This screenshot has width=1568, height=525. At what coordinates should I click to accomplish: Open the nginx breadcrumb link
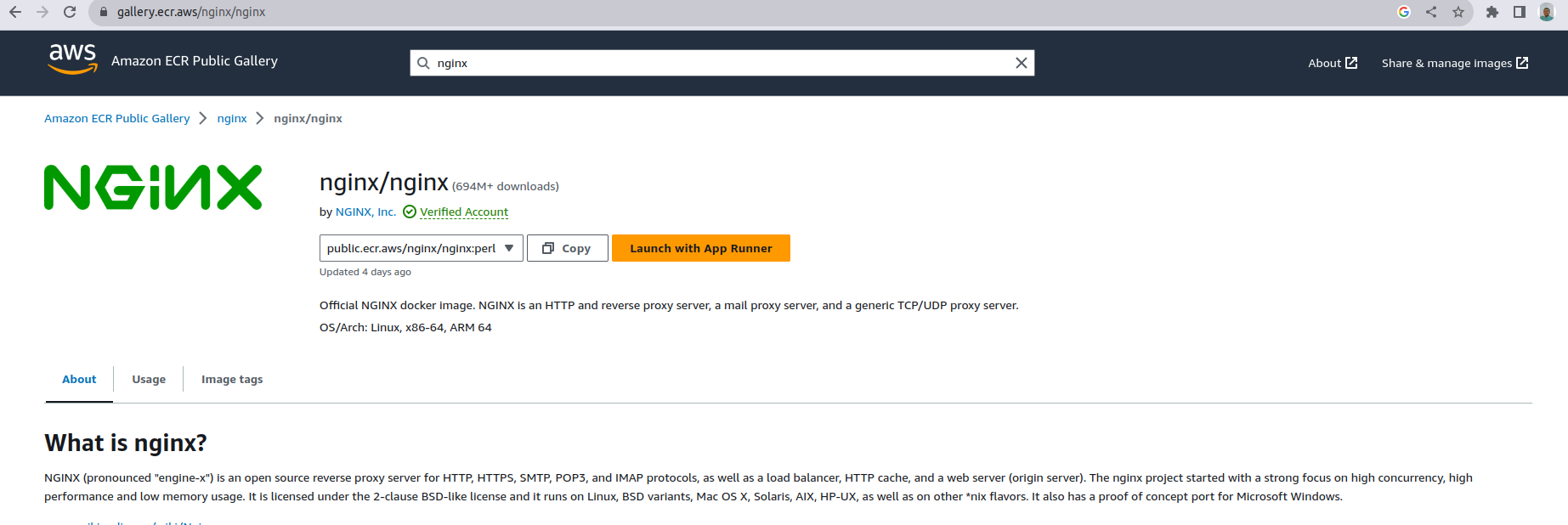tap(232, 118)
